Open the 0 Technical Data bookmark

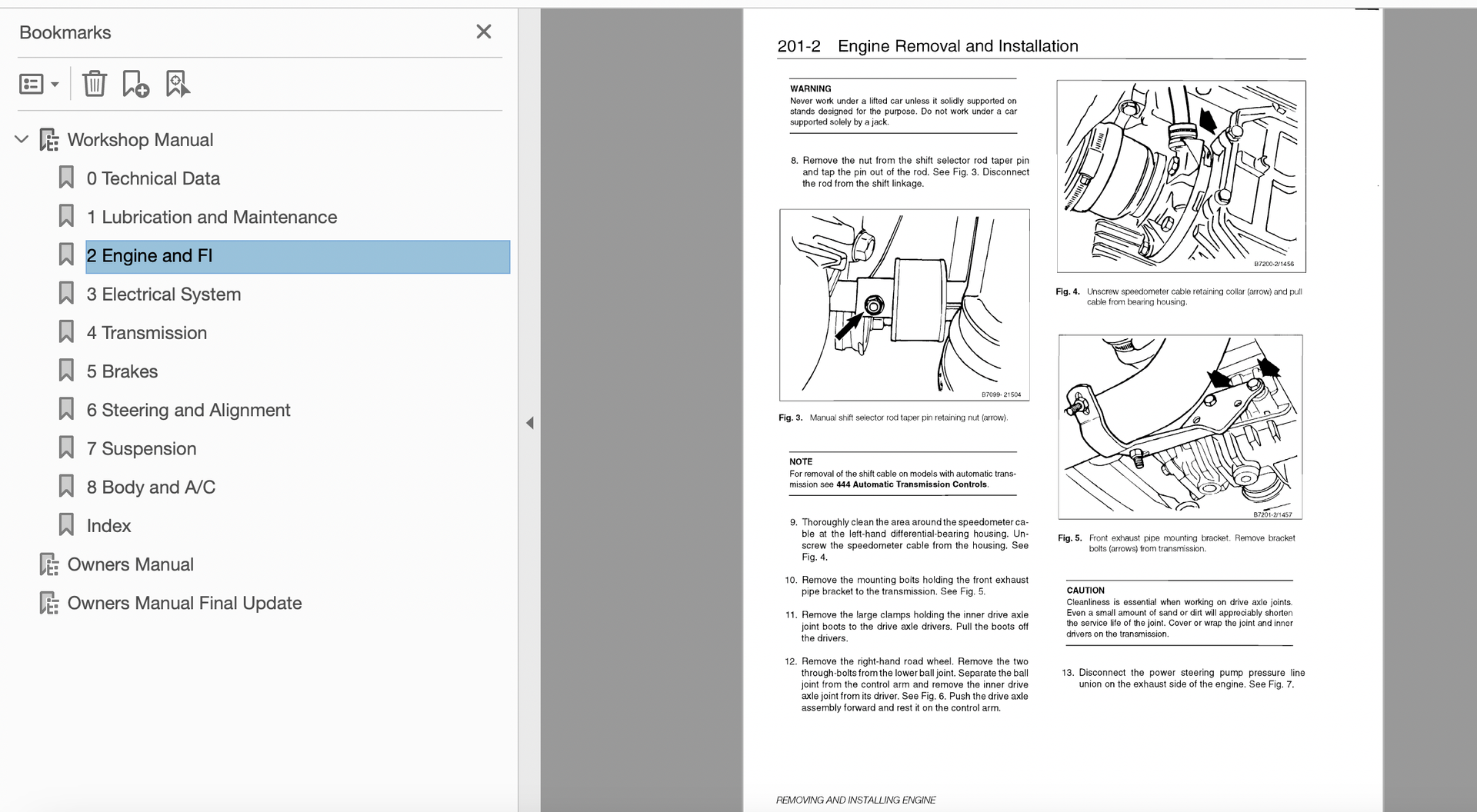point(153,178)
